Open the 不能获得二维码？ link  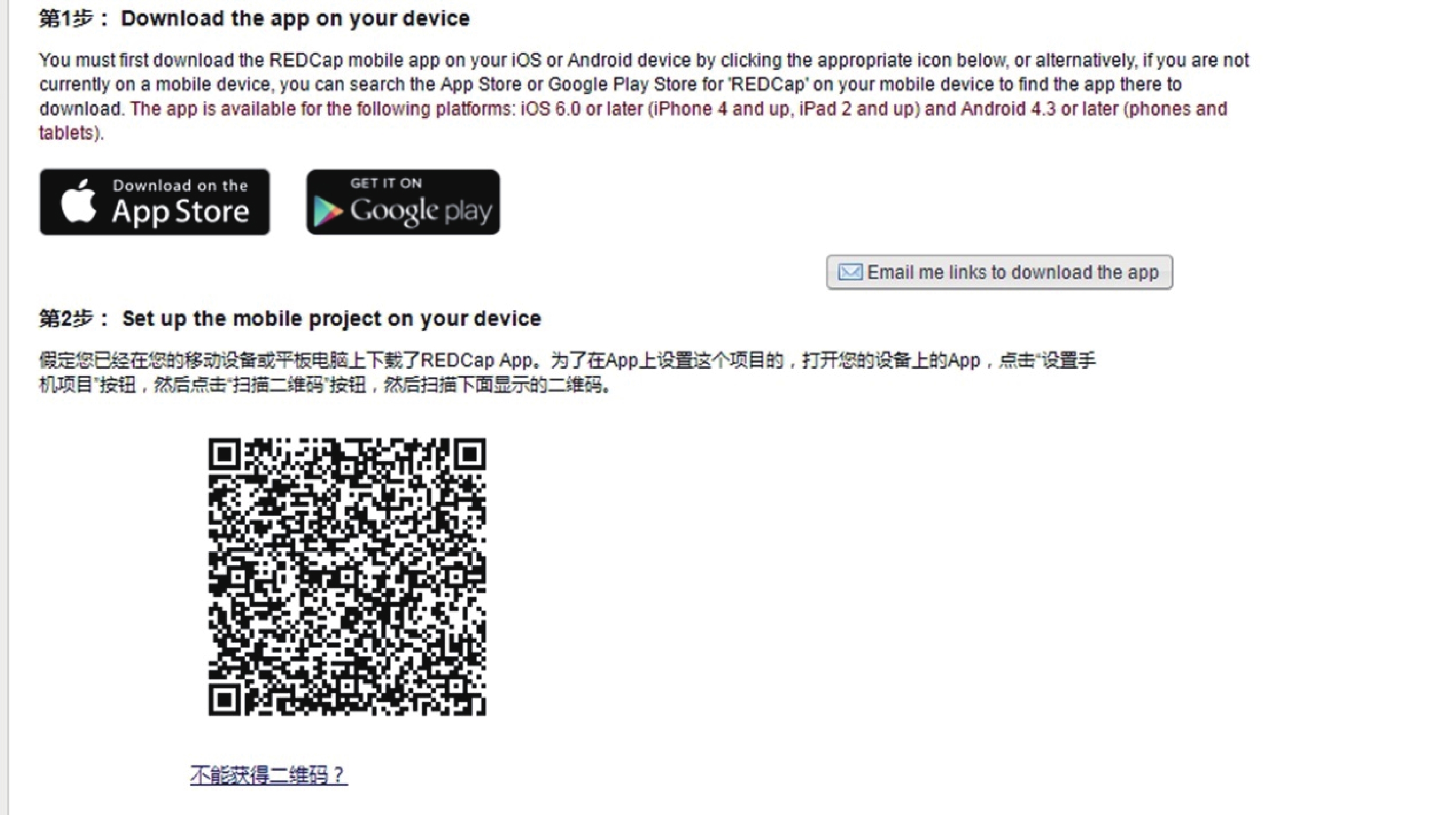[269, 775]
